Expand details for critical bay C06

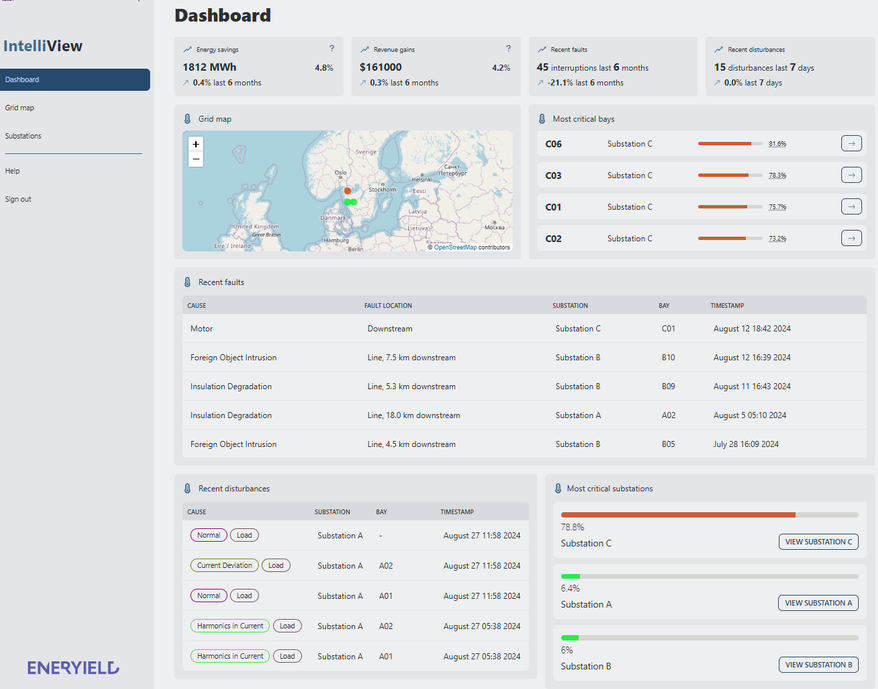[851, 143]
